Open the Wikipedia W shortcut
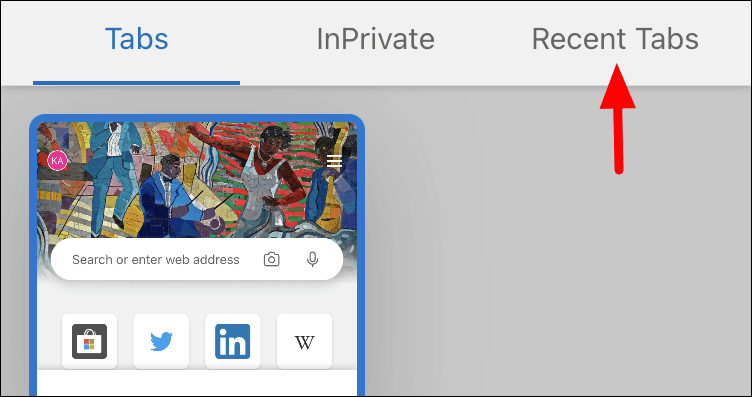This screenshot has height=397, width=752. (304, 341)
